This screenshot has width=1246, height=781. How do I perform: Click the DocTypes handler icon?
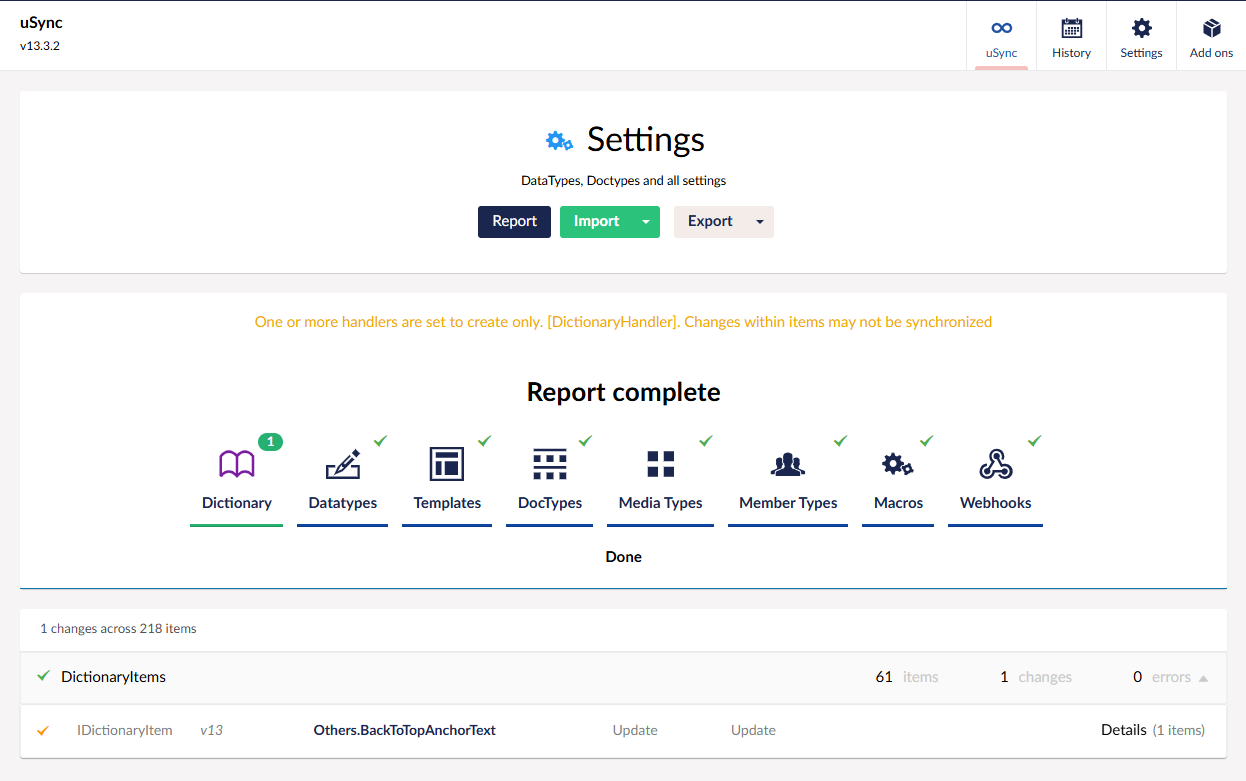[550, 465]
